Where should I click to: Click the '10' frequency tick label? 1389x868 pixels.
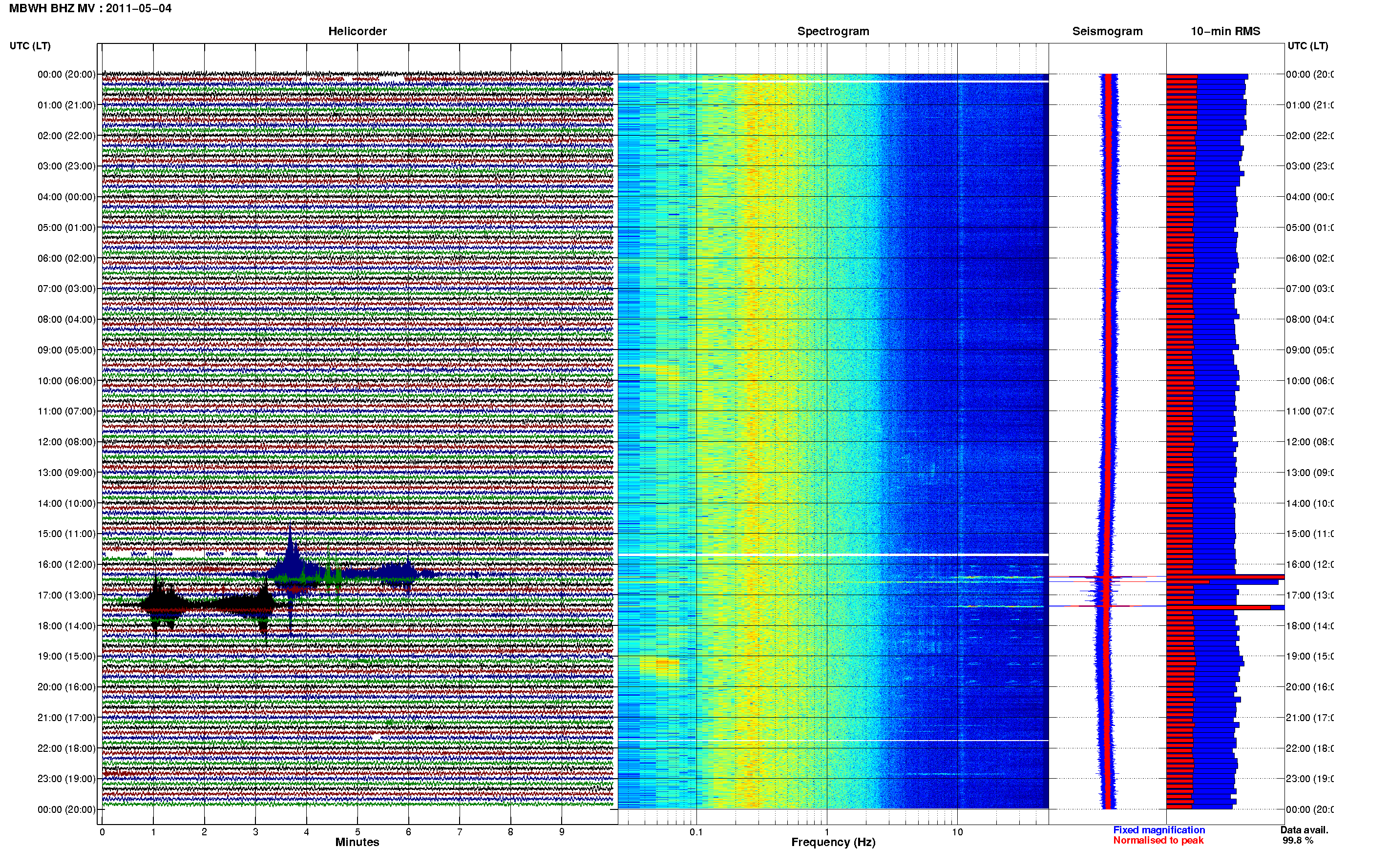[957, 832]
